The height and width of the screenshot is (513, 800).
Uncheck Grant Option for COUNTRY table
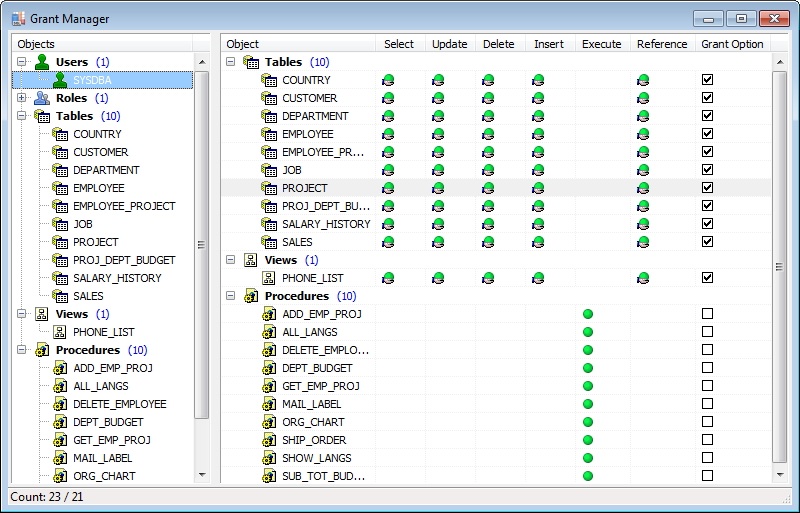click(707, 80)
